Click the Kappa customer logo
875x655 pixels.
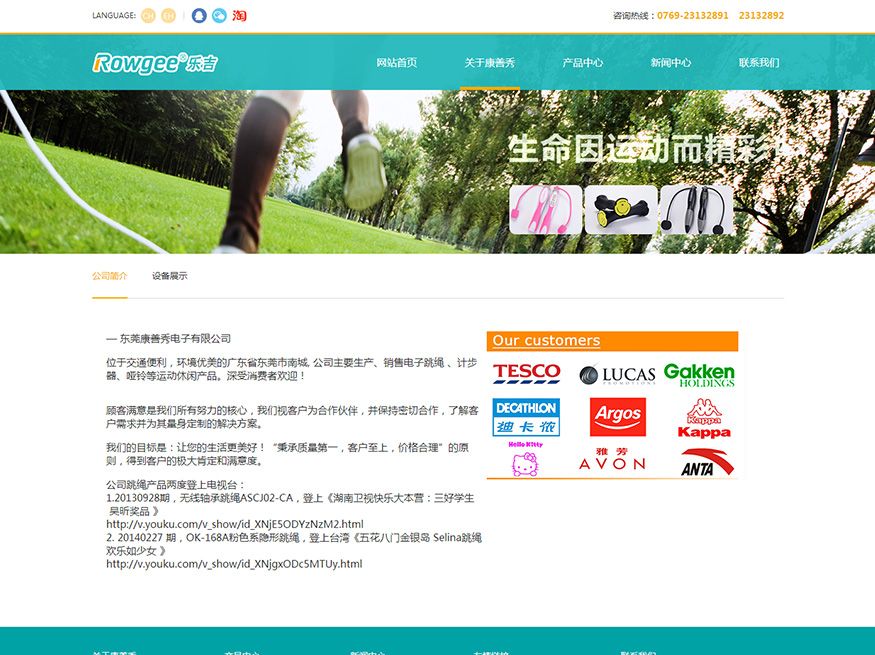pyautogui.click(x=704, y=418)
